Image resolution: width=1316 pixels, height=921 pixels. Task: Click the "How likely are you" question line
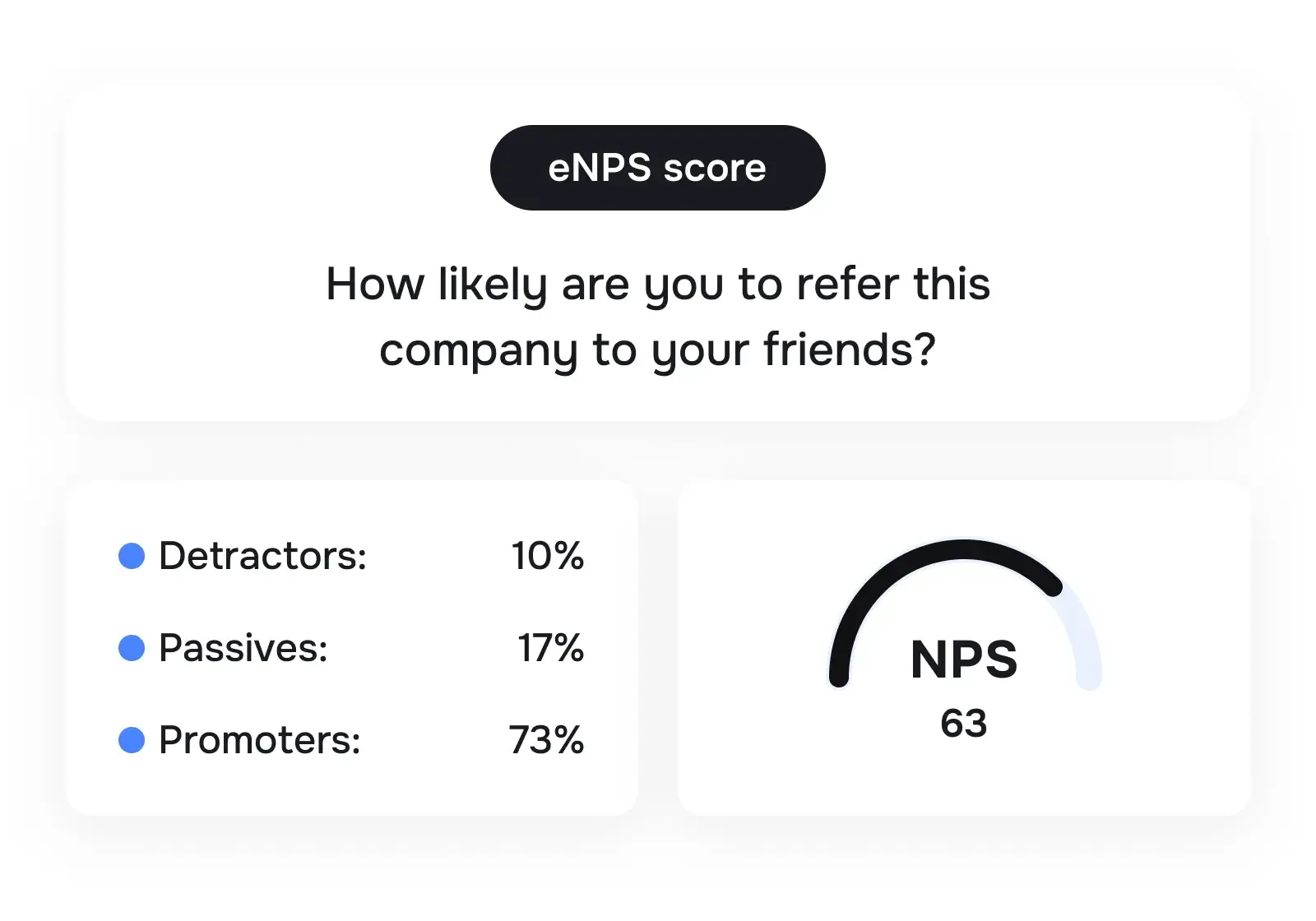click(657, 285)
